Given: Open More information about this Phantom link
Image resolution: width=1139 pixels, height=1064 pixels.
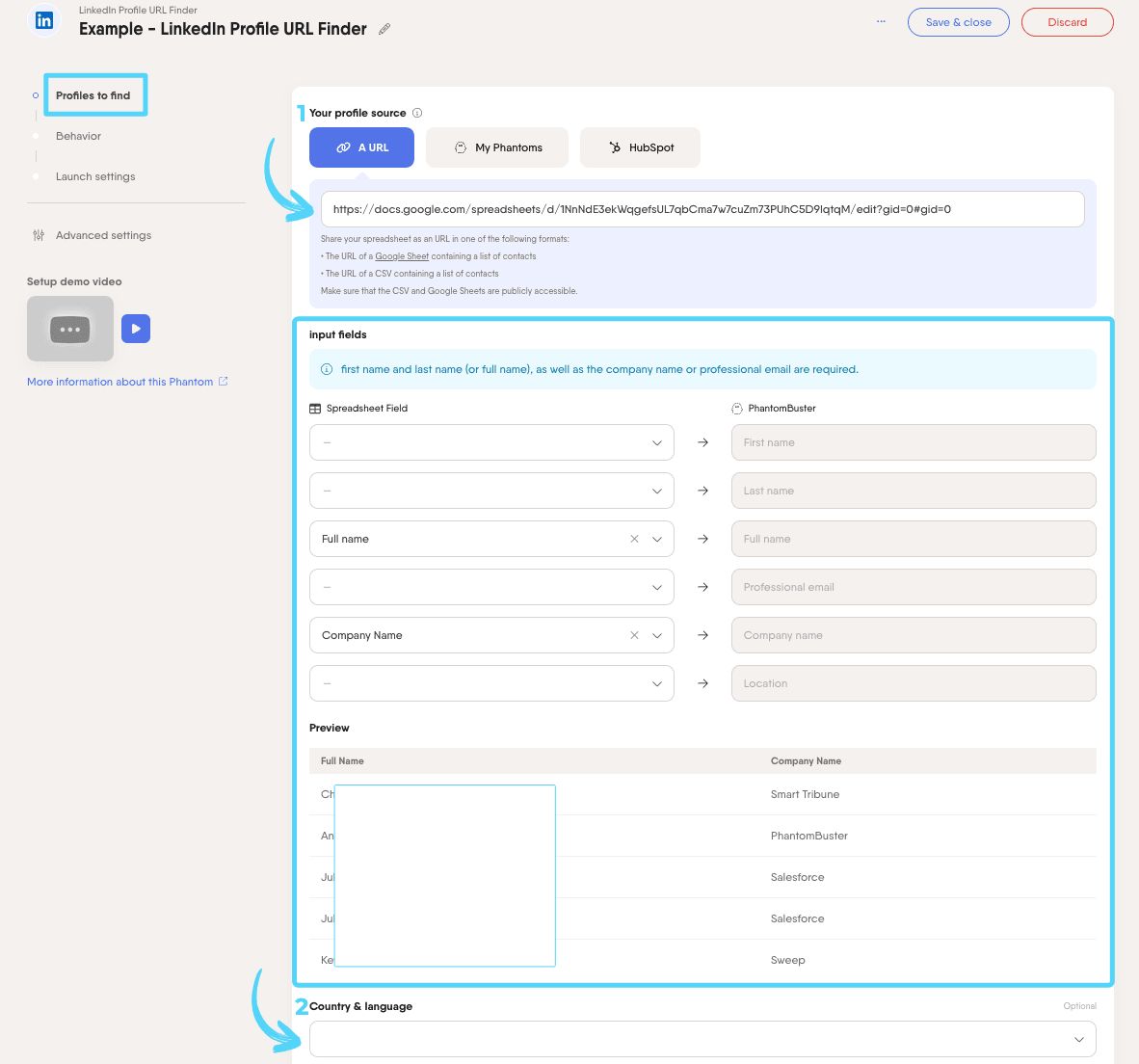Looking at the screenshot, I should pyautogui.click(x=119, y=382).
